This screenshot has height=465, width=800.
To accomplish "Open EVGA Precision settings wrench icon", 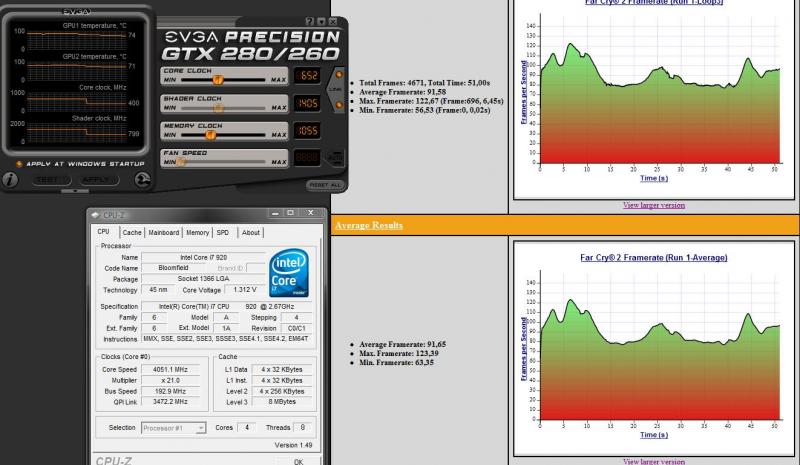I will [142, 180].
